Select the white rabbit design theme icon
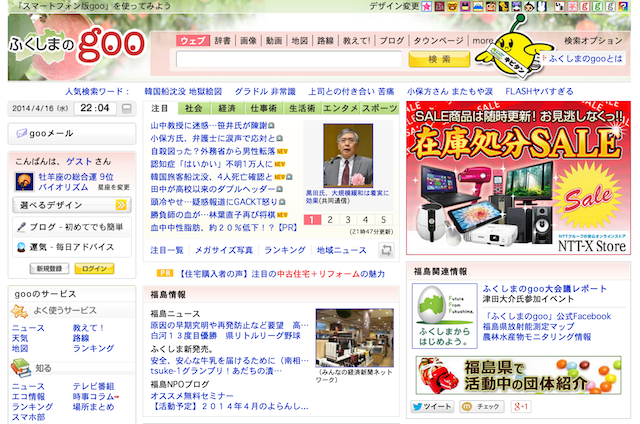This screenshot has height=424, width=640. point(542,6)
